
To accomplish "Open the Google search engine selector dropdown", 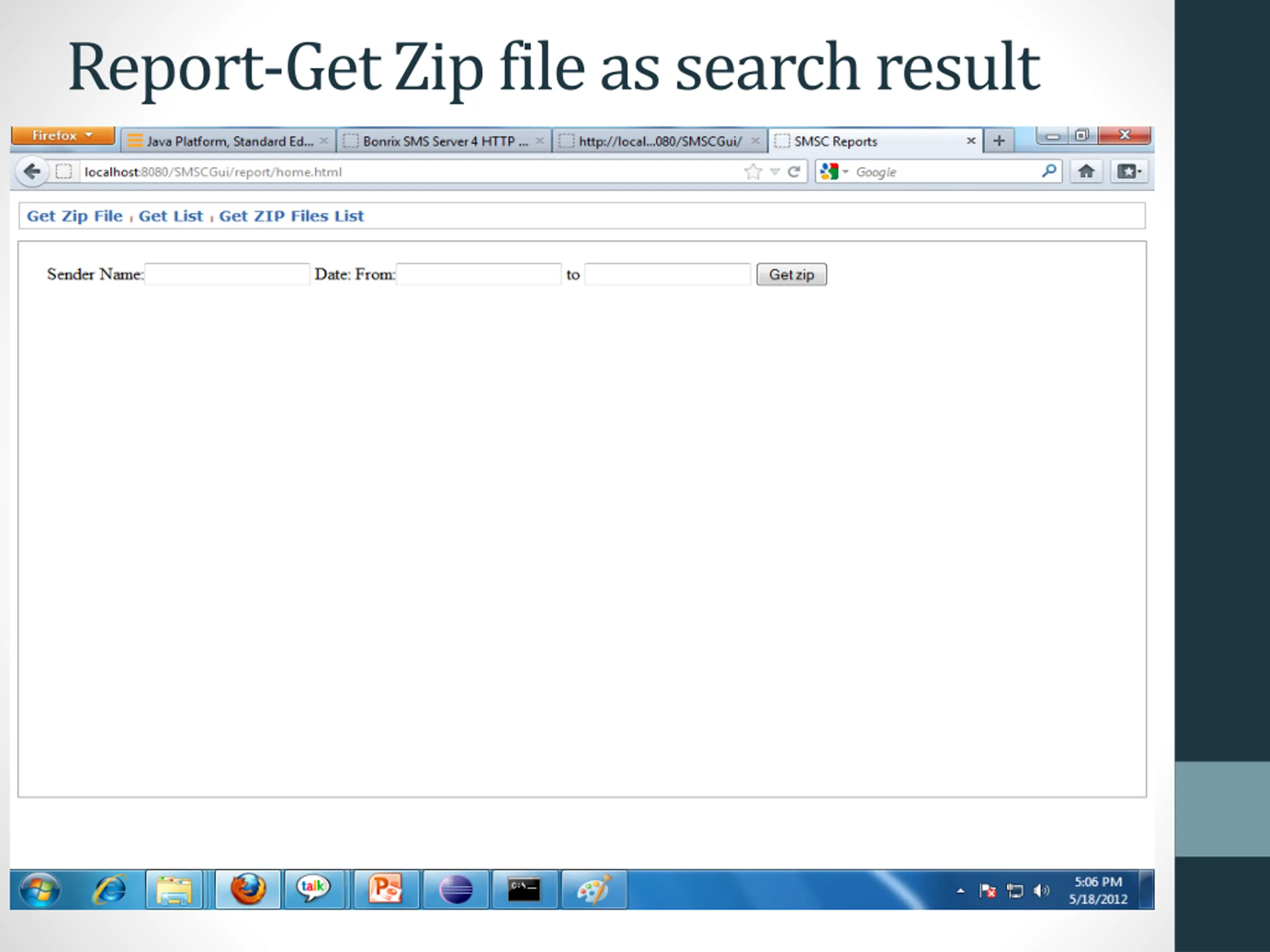I will (x=834, y=172).
